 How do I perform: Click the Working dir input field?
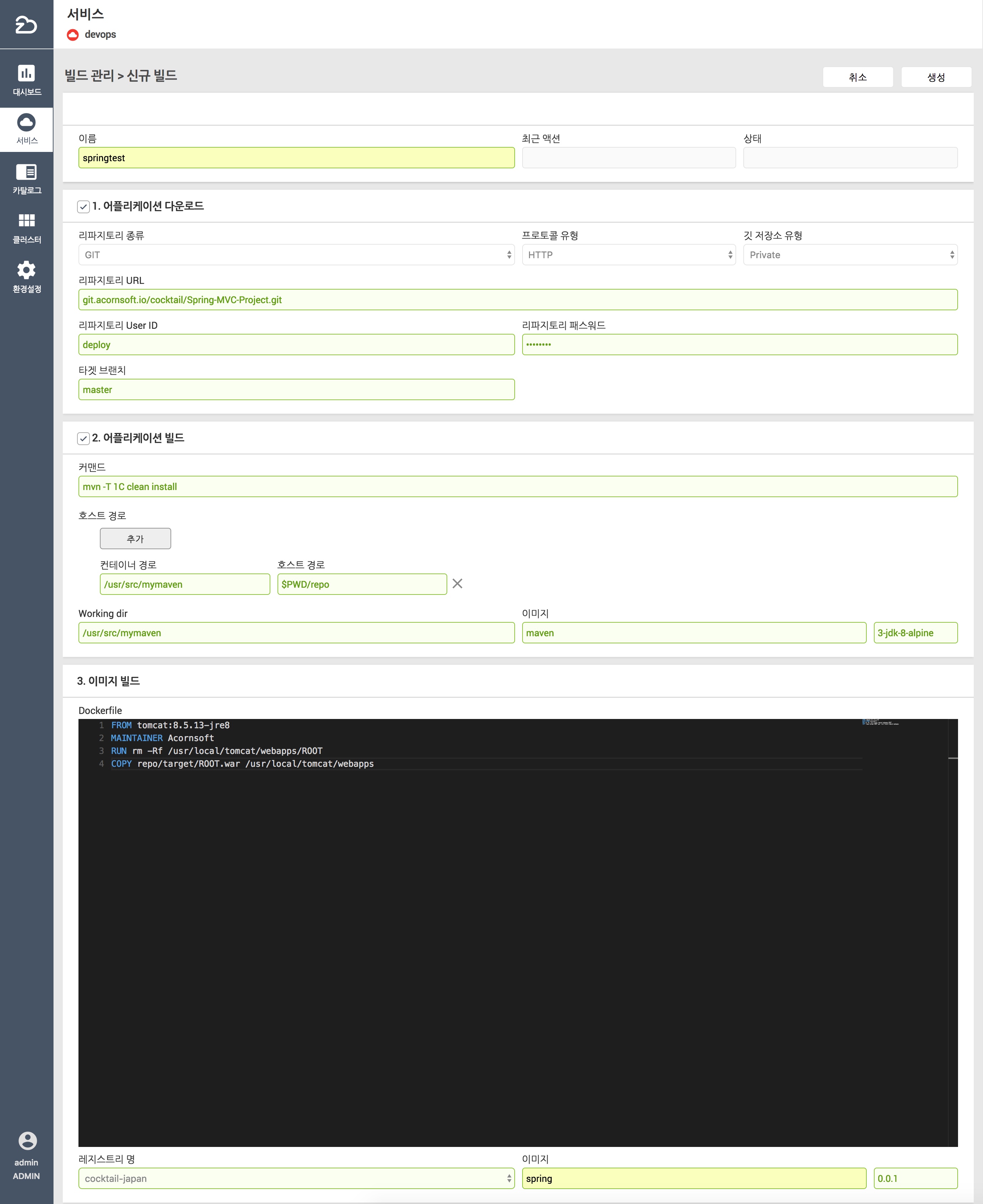296,633
